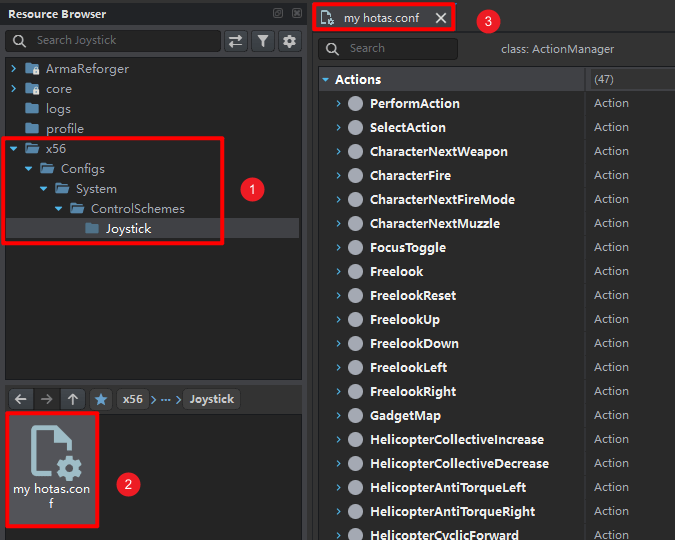Viewport: 675px width, 540px height.
Task: Click the circle toggle beside CharacterFire
Action: pos(355,176)
